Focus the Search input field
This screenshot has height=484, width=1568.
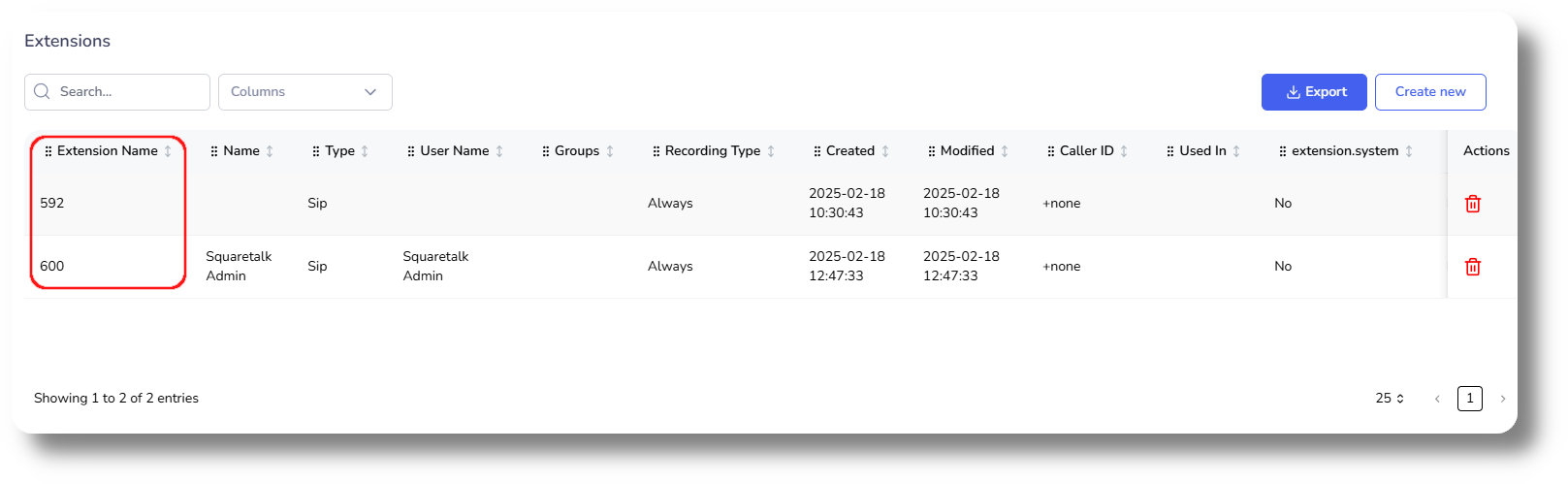(x=128, y=92)
